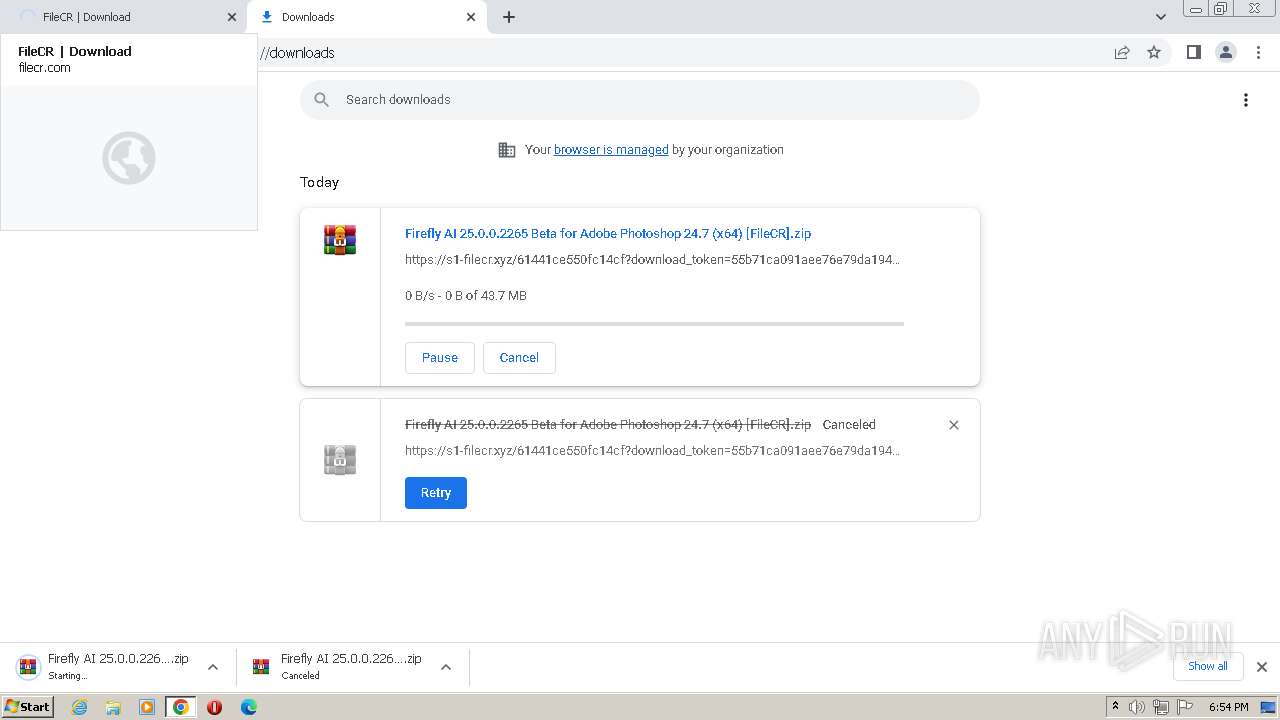Show hidden system tray icons
This screenshot has width=1280, height=720.
pyautogui.click(x=1115, y=707)
